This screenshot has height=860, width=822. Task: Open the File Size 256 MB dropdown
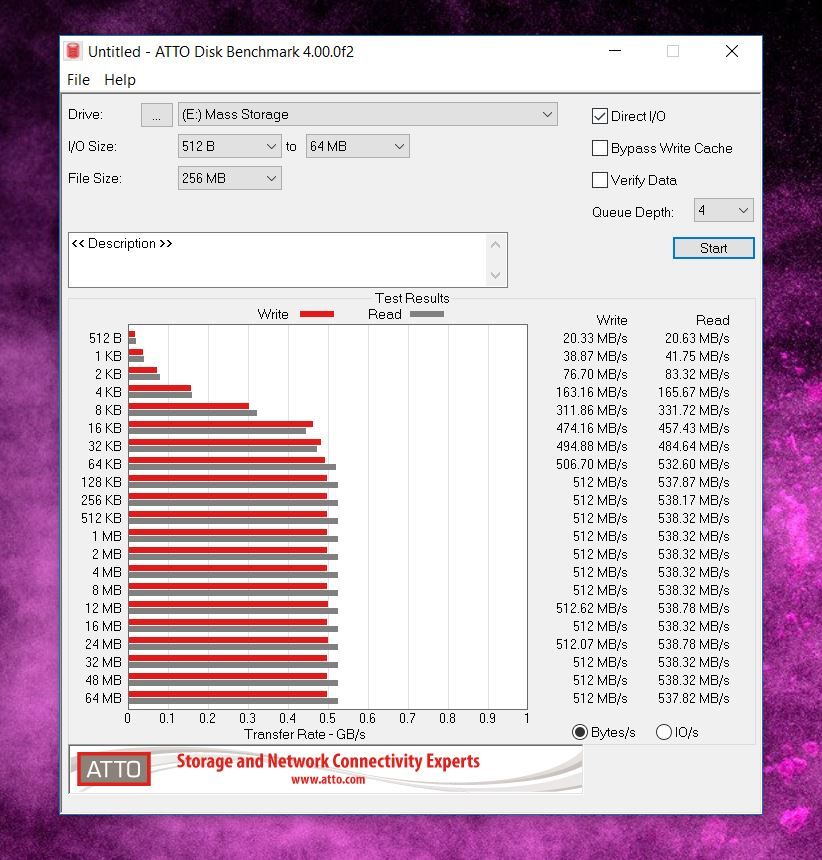tap(229, 178)
